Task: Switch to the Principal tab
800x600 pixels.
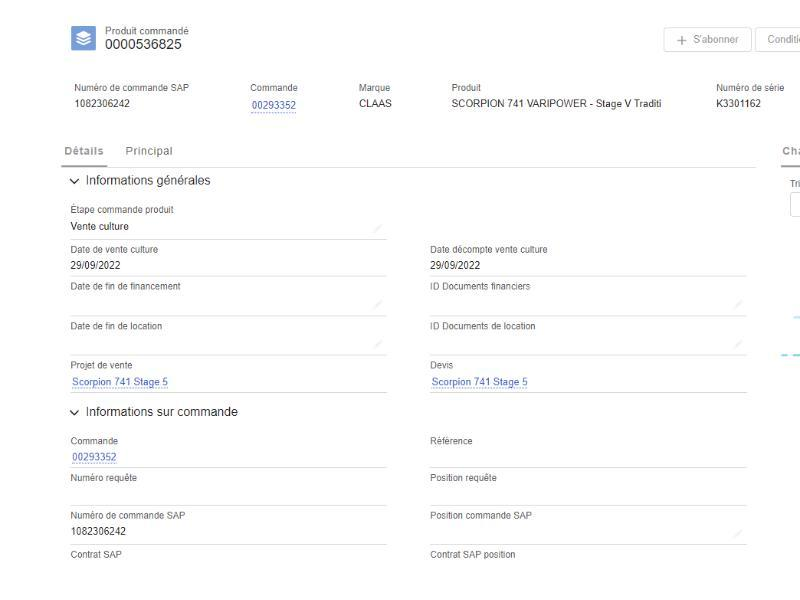Action: [x=149, y=151]
